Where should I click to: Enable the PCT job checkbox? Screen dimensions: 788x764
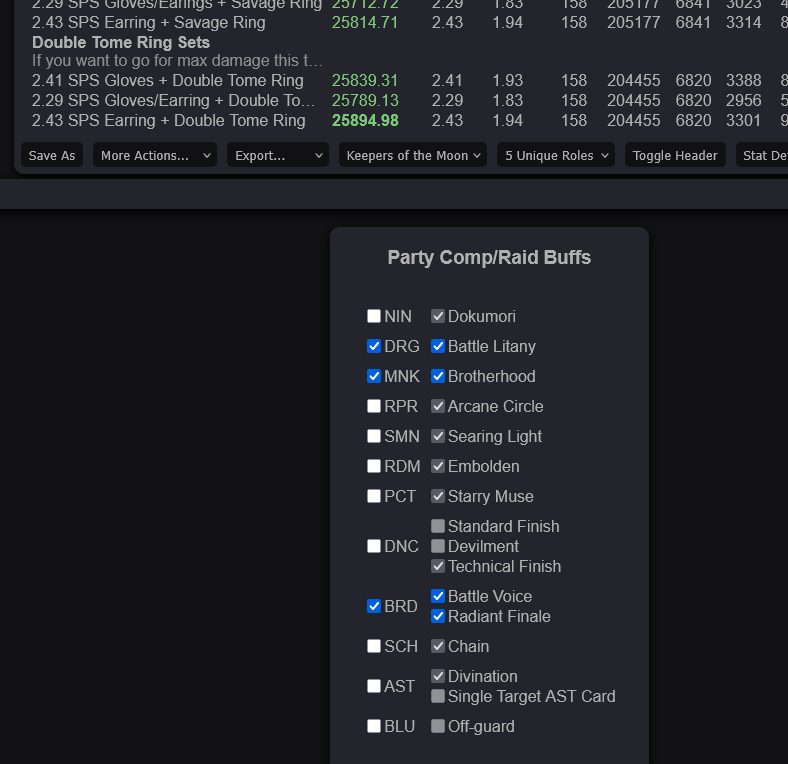coord(374,496)
